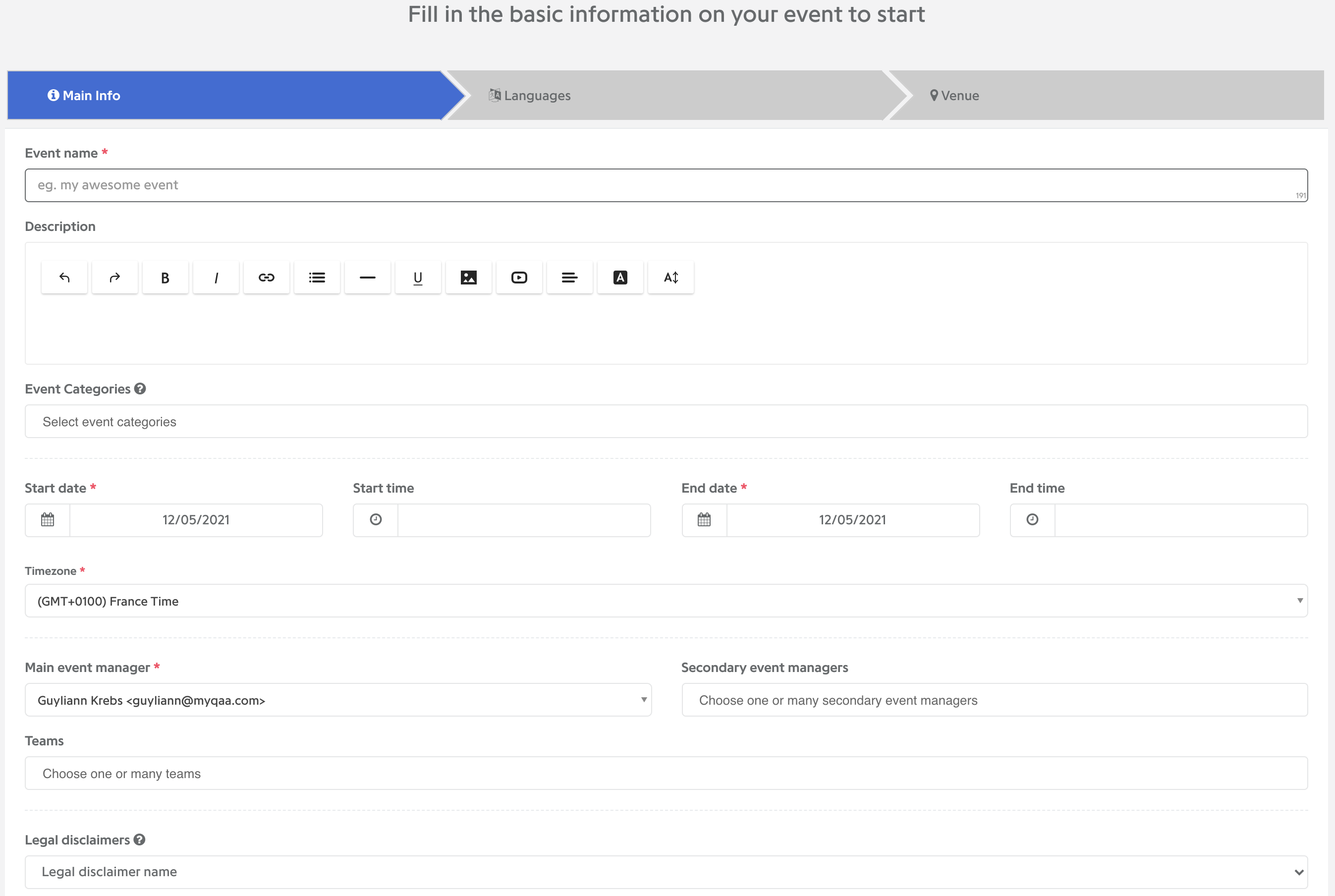This screenshot has width=1335, height=896.
Task: Toggle bold formatting in description editor
Action: click(x=165, y=278)
